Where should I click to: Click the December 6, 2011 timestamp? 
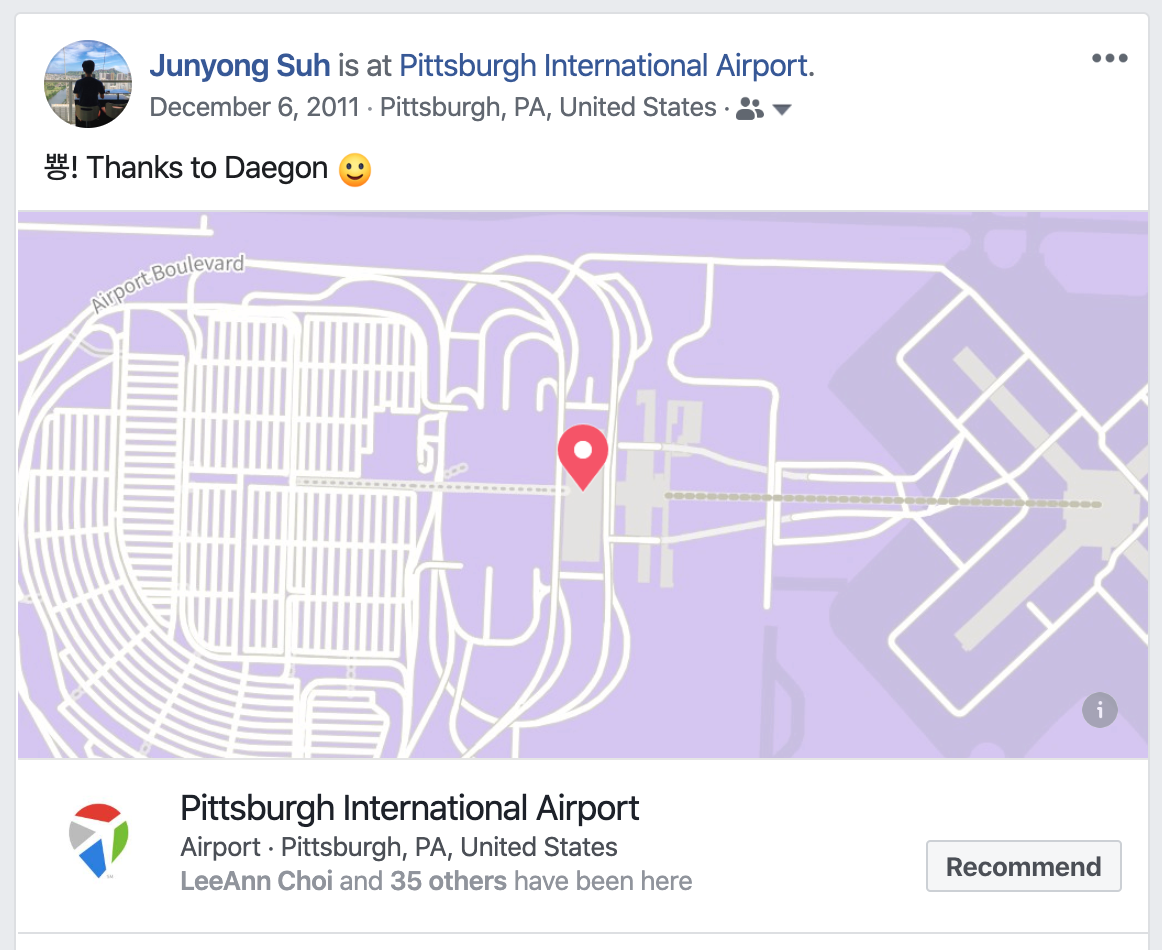coord(254,107)
